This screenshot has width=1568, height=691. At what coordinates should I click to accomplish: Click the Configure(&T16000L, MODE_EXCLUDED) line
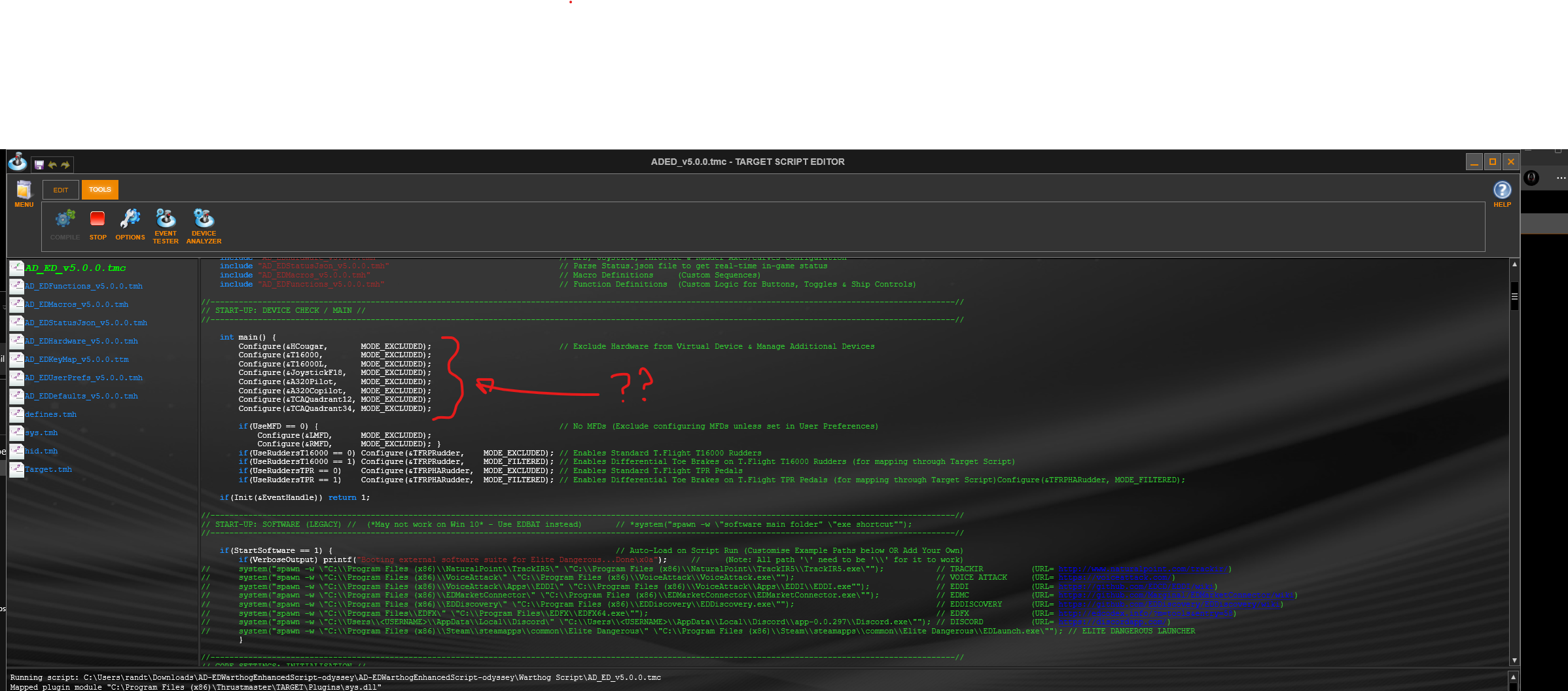pos(334,364)
